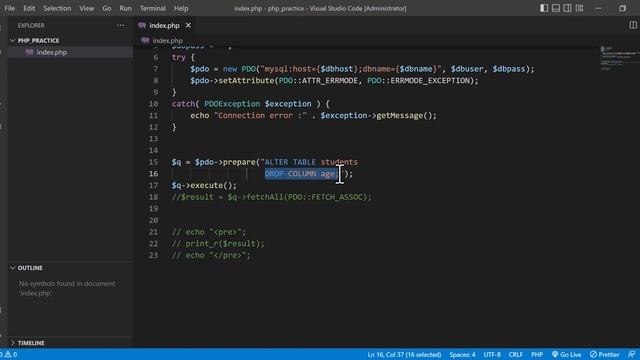Viewport: 640px width, 360px height.
Task: Change language mode PHP in status bar
Action: click(x=537, y=355)
